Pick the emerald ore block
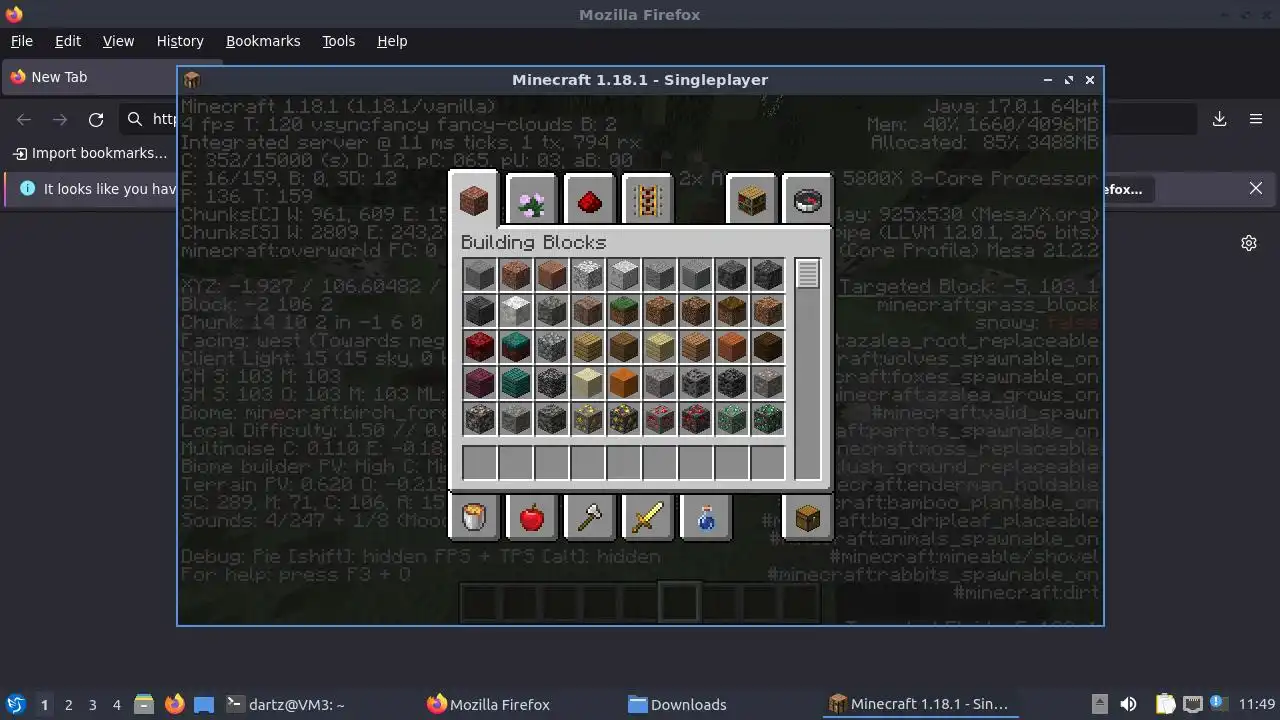This screenshot has height=720, width=1280. [x=732, y=419]
